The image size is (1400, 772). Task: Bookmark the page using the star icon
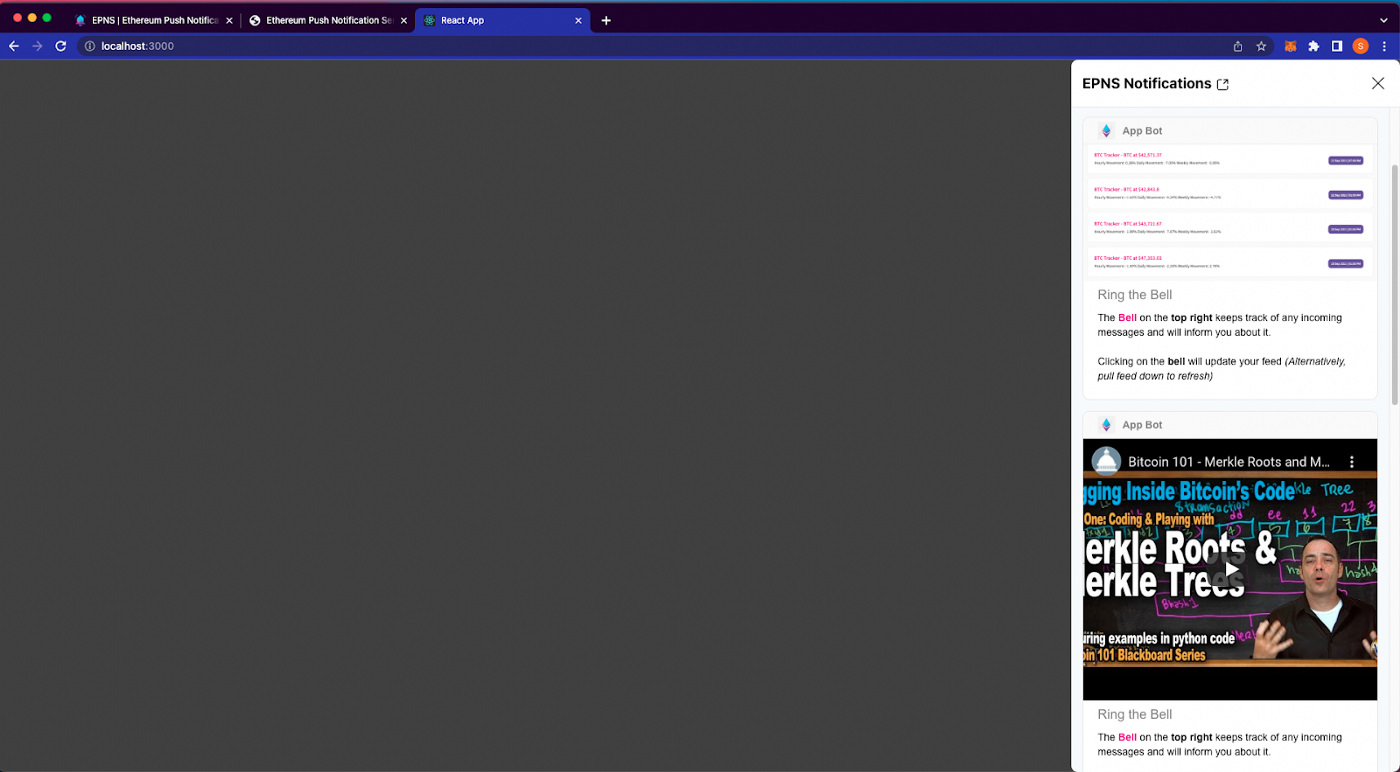point(1260,45)
